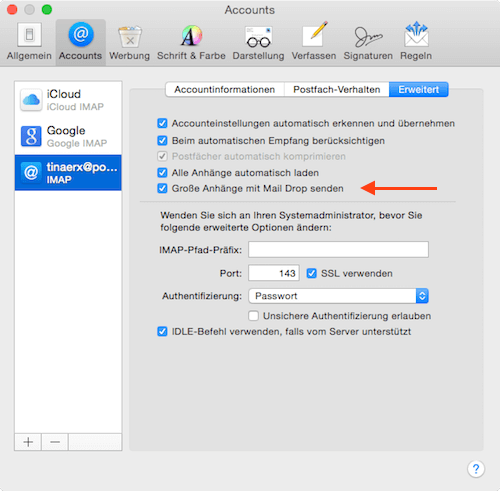Select the iCloud account in sidebar

pos(68,100)
